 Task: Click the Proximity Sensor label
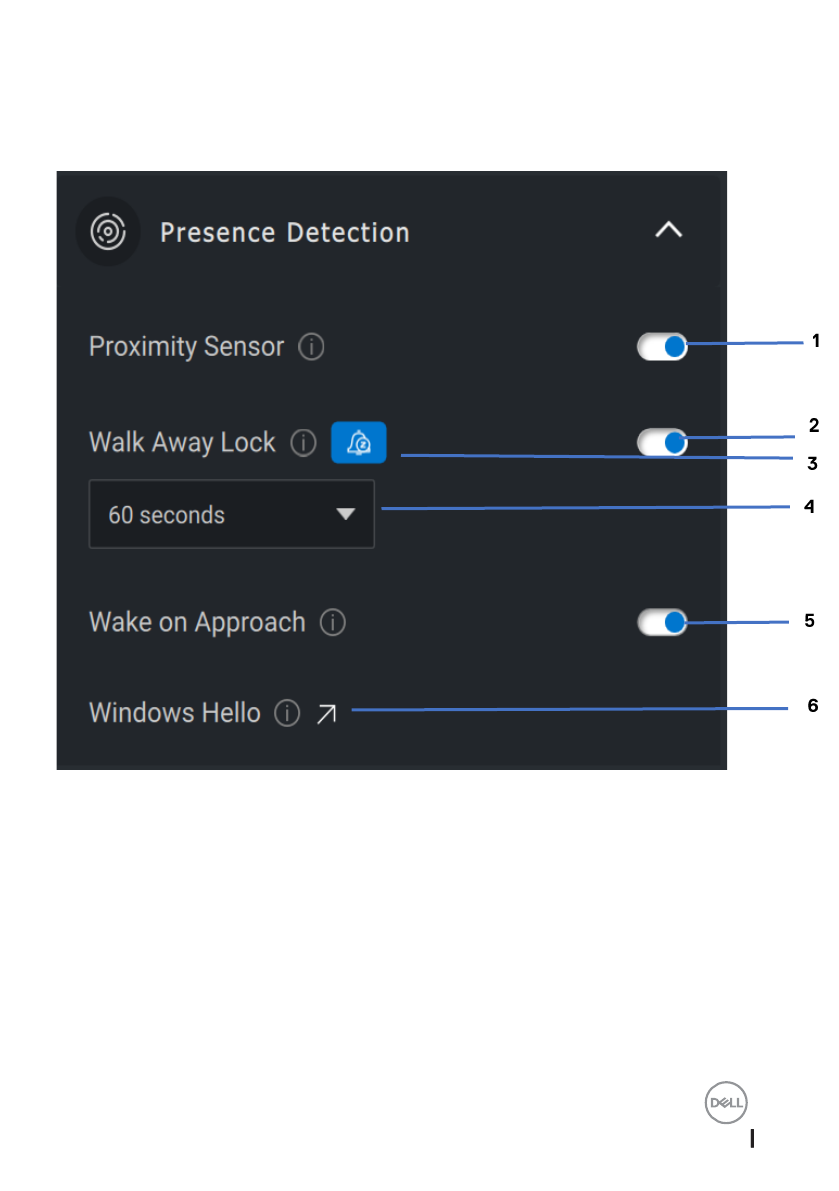coord(186,347)
